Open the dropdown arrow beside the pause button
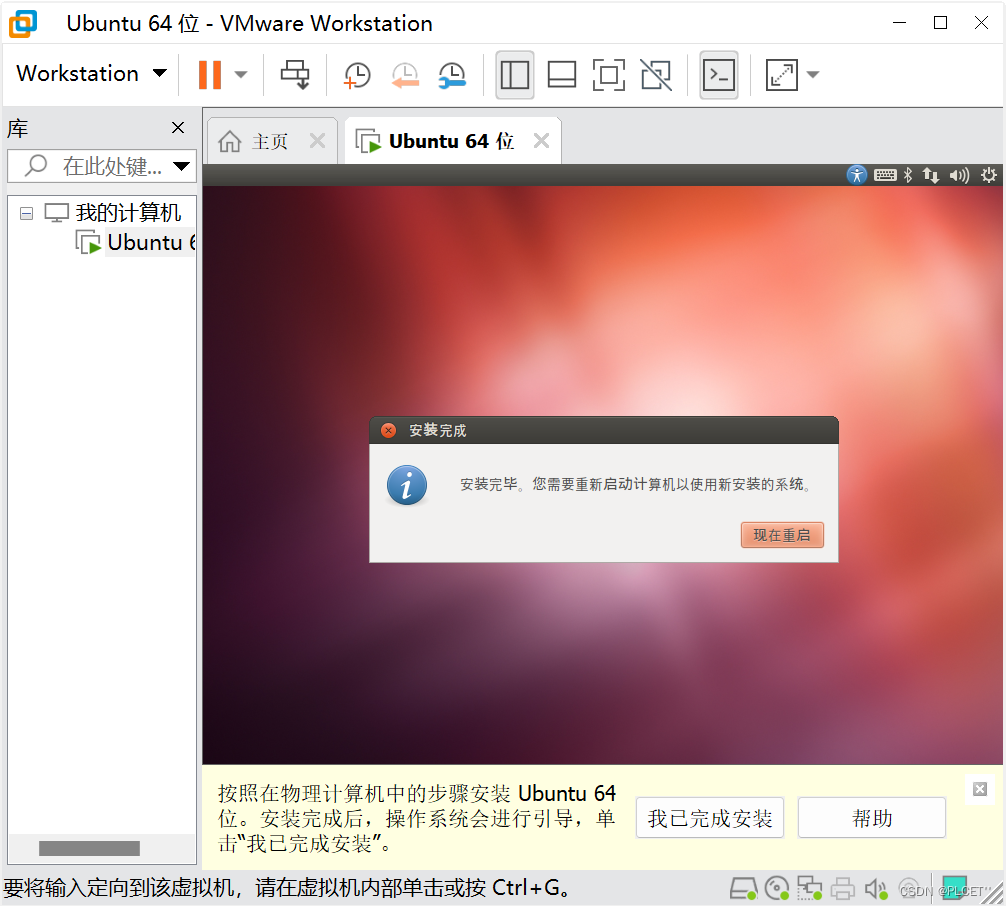The width and height of the screenshot is (1006, 906). coord(241,74)
